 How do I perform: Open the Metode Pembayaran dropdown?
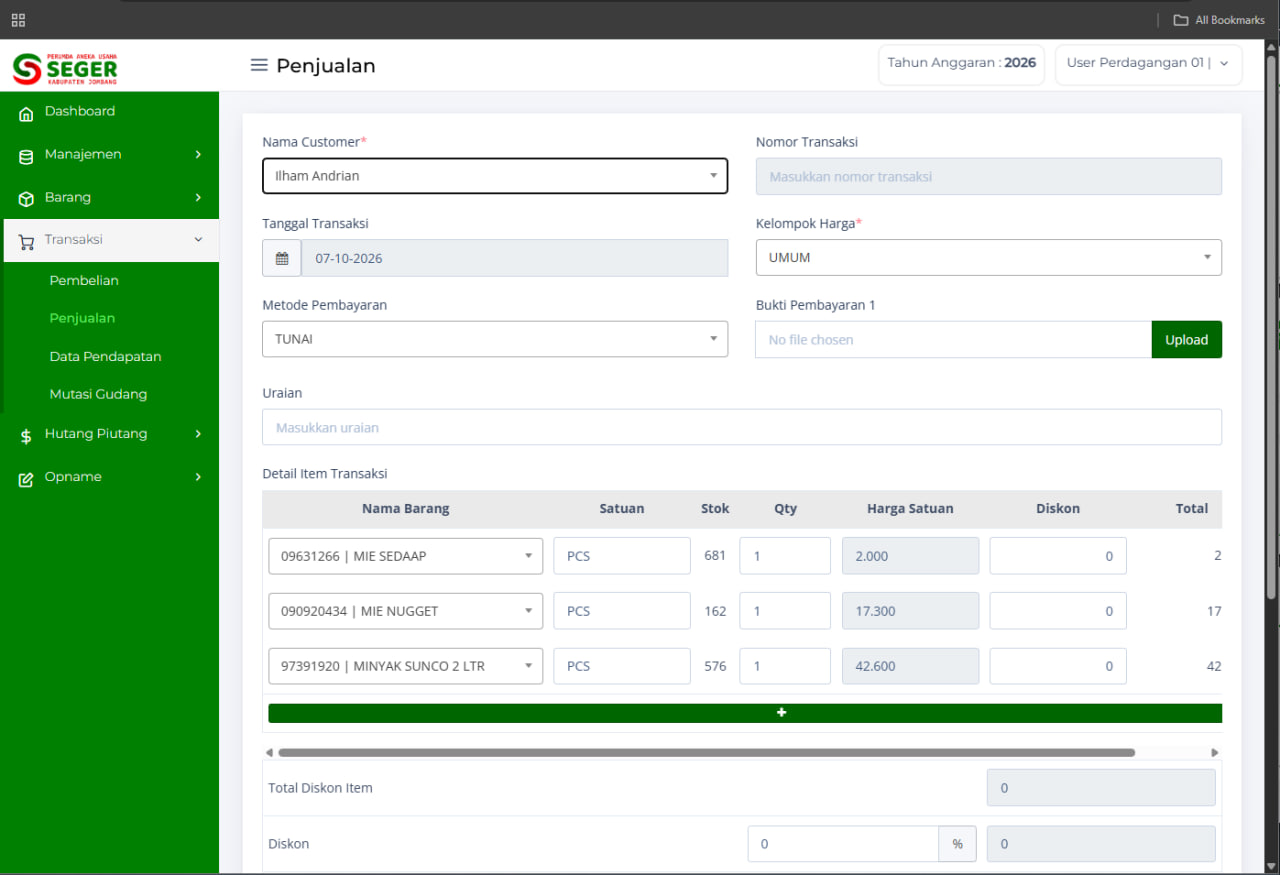tap(495, 339)
